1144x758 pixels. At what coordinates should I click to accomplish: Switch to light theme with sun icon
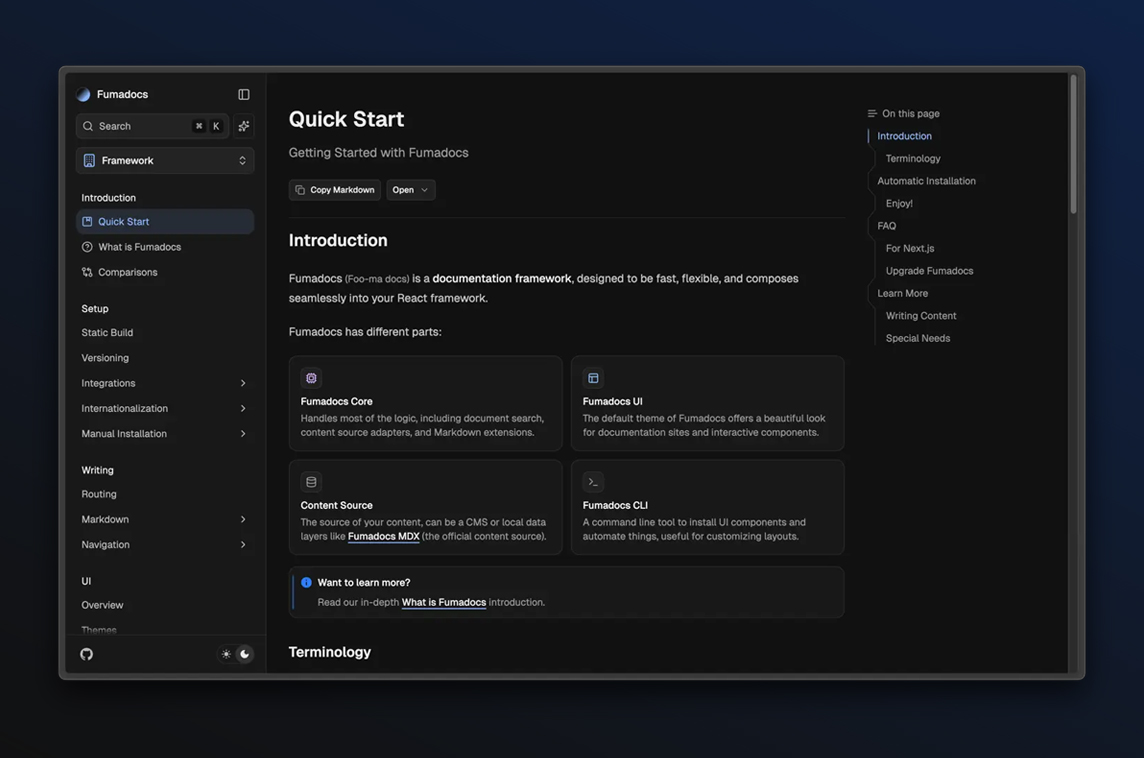pyautogui.click(x=226, y=654)
